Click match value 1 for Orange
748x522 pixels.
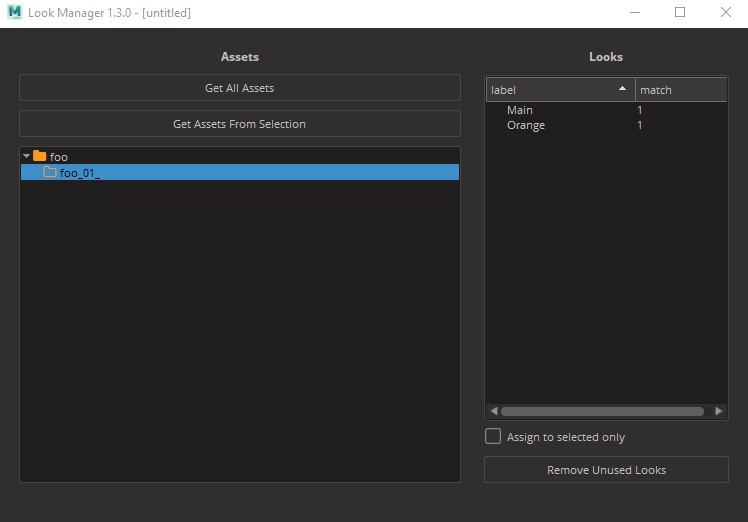(640, 125)
